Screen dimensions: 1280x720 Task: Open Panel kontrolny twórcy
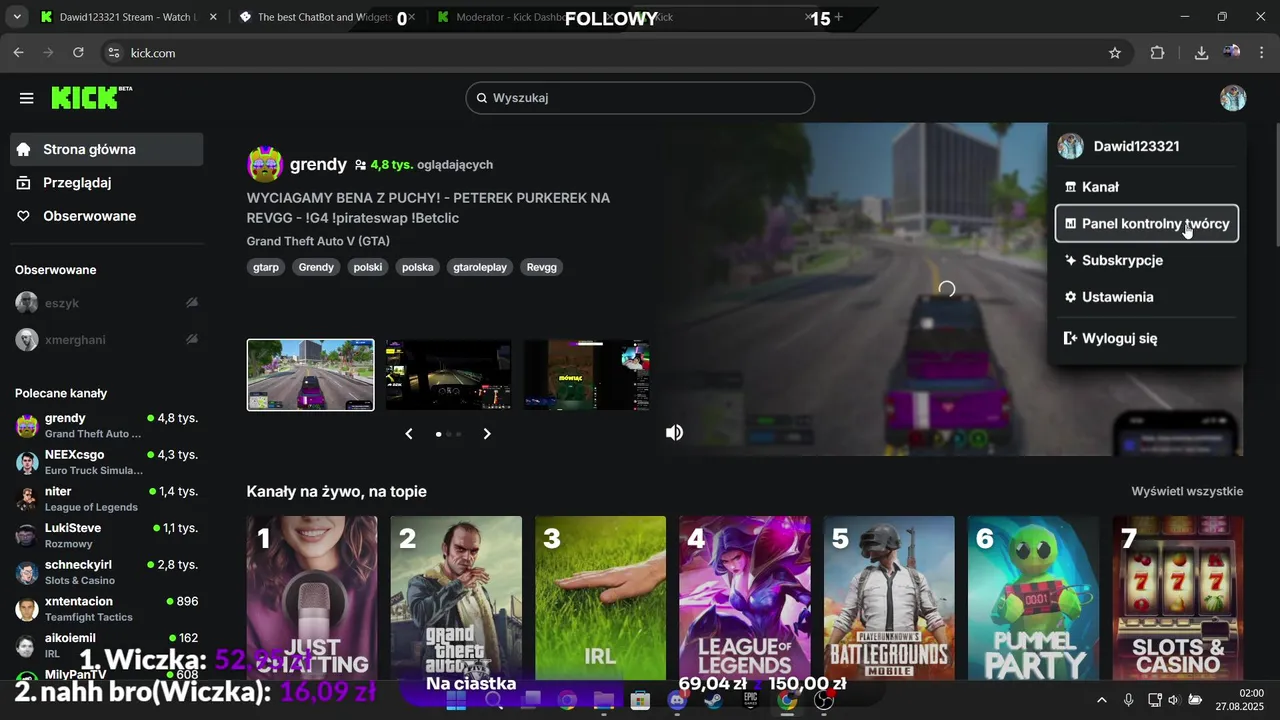coord(1147,224)
